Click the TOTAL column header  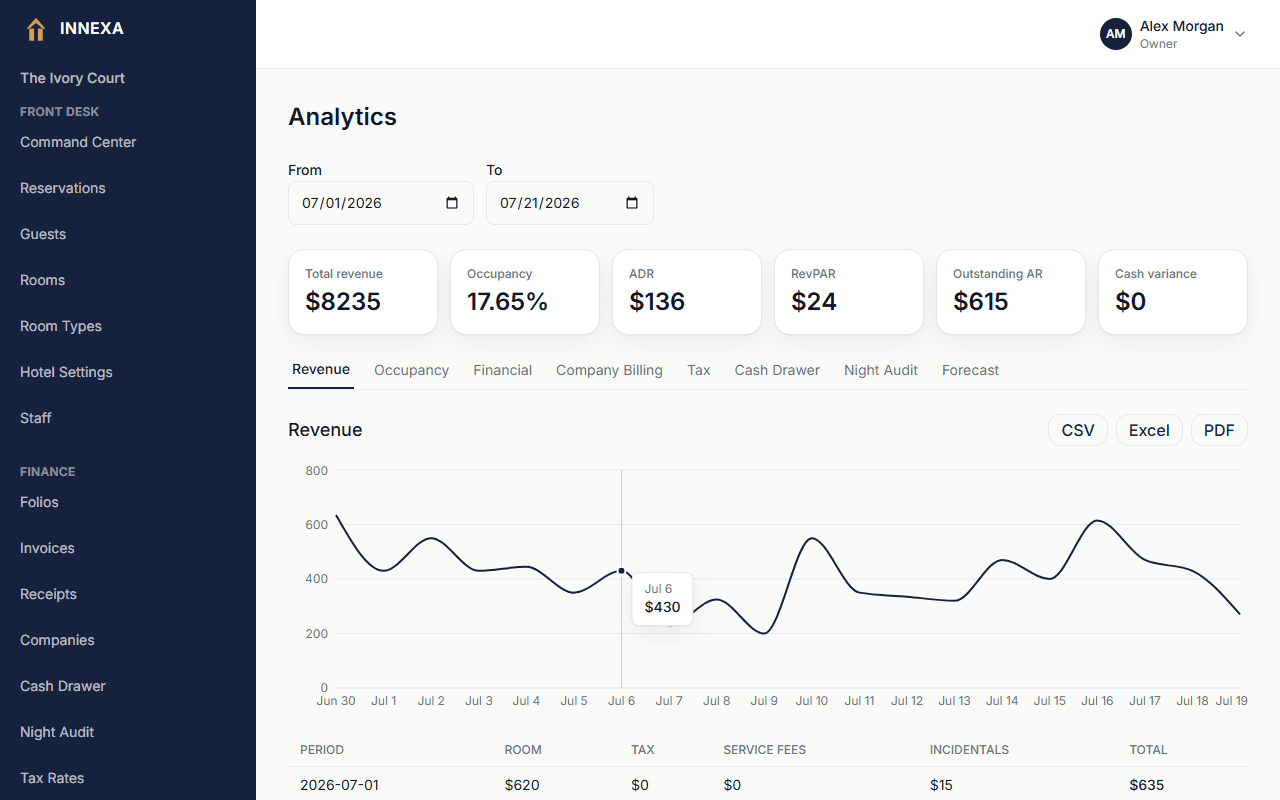(x=1148, y=750)
